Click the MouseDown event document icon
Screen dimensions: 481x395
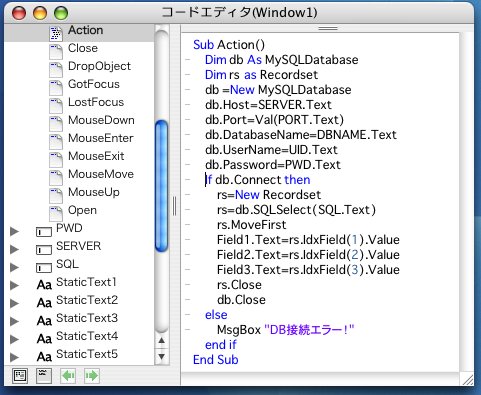pos(56,123)
